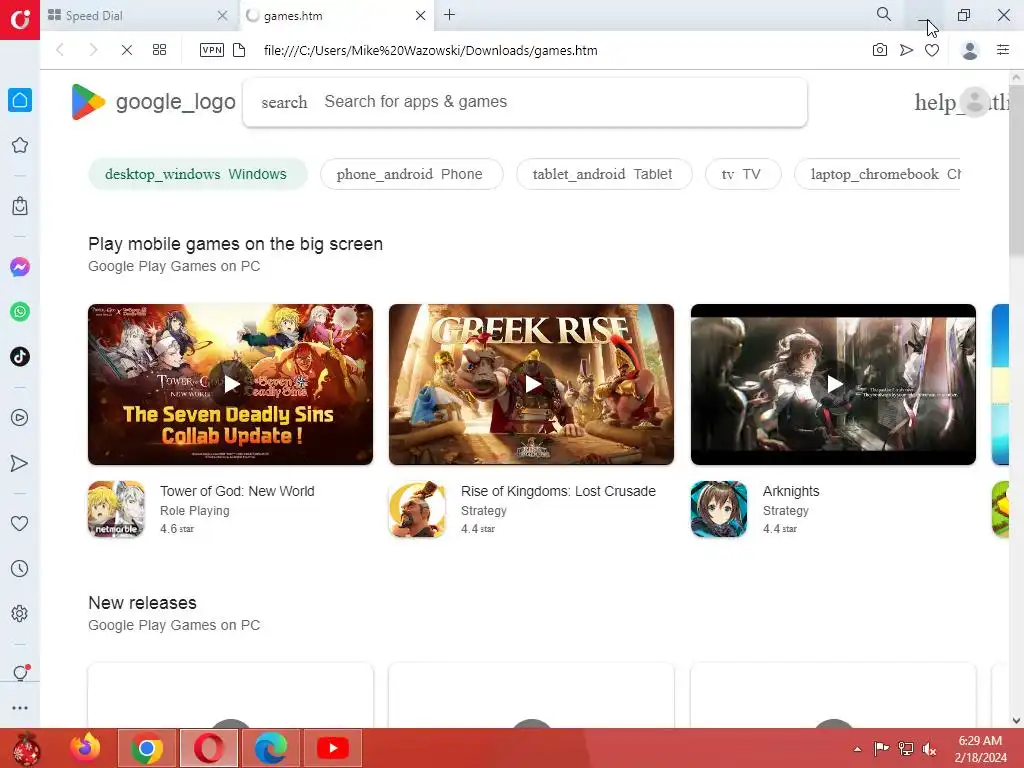Click the help outline icon
Viewport: 1024px width, 768px height.
pos(937,102)
